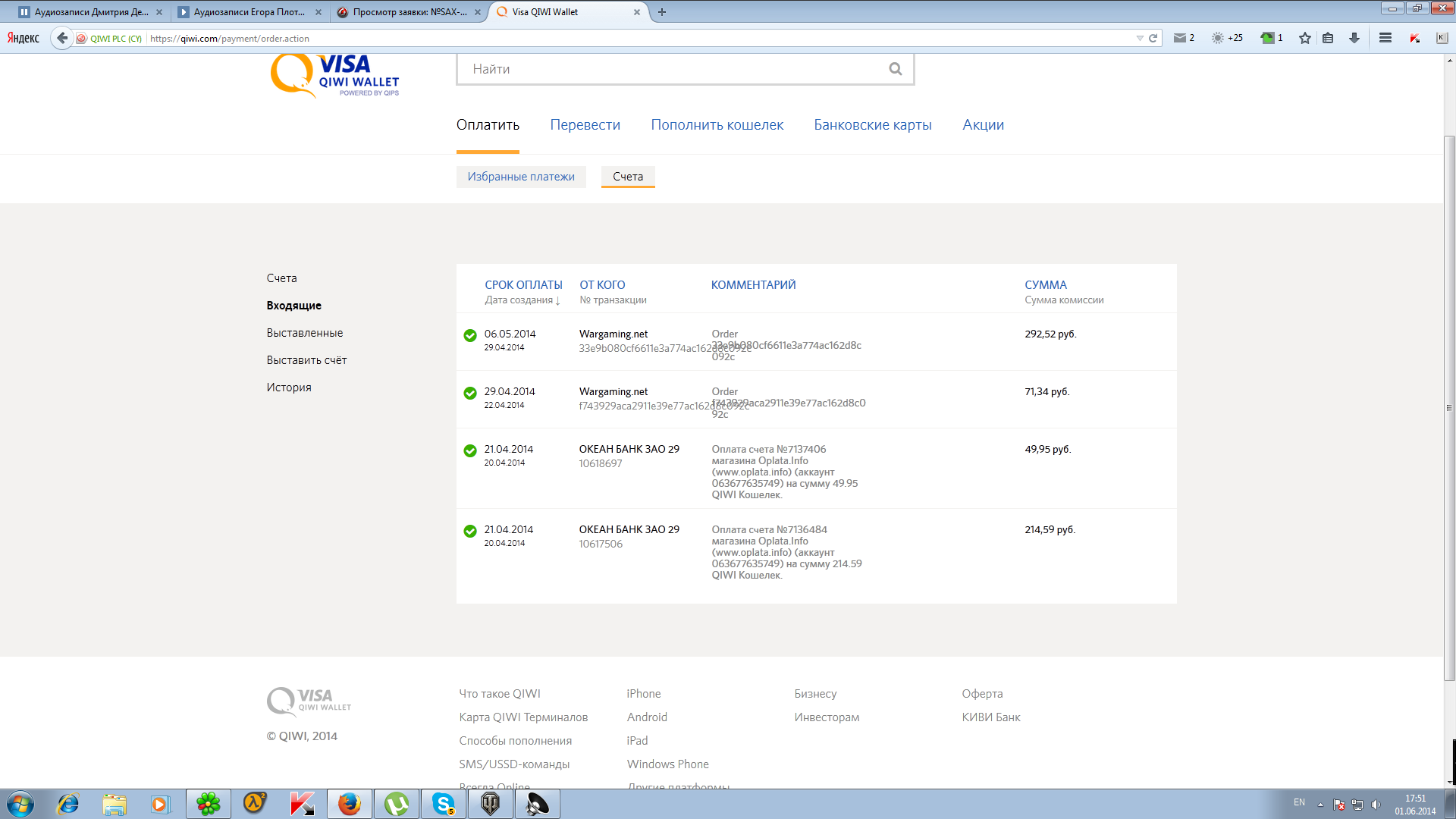Open uTorrent in the taskbar
Screen dimensions: 1456x819
[x=396, y=804]
